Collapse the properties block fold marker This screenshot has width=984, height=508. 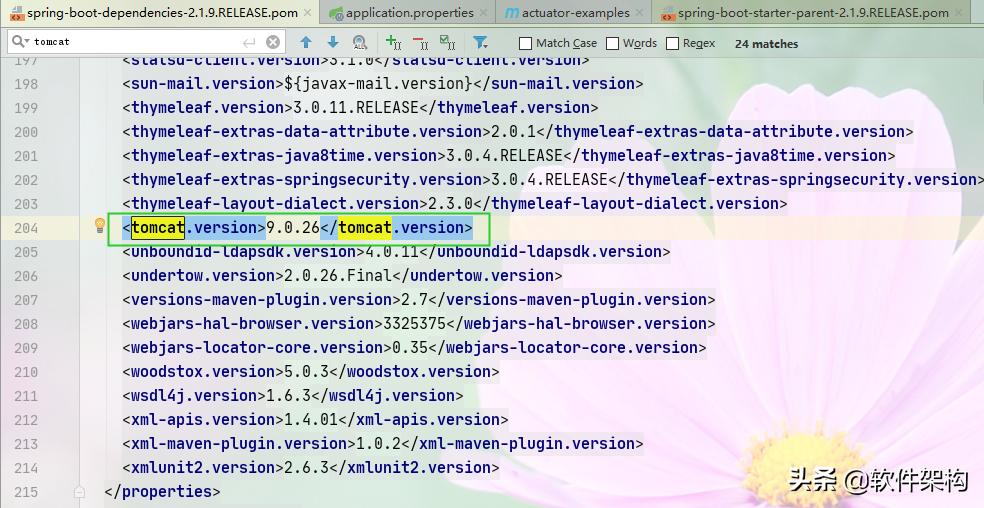[x=79, y=492]
